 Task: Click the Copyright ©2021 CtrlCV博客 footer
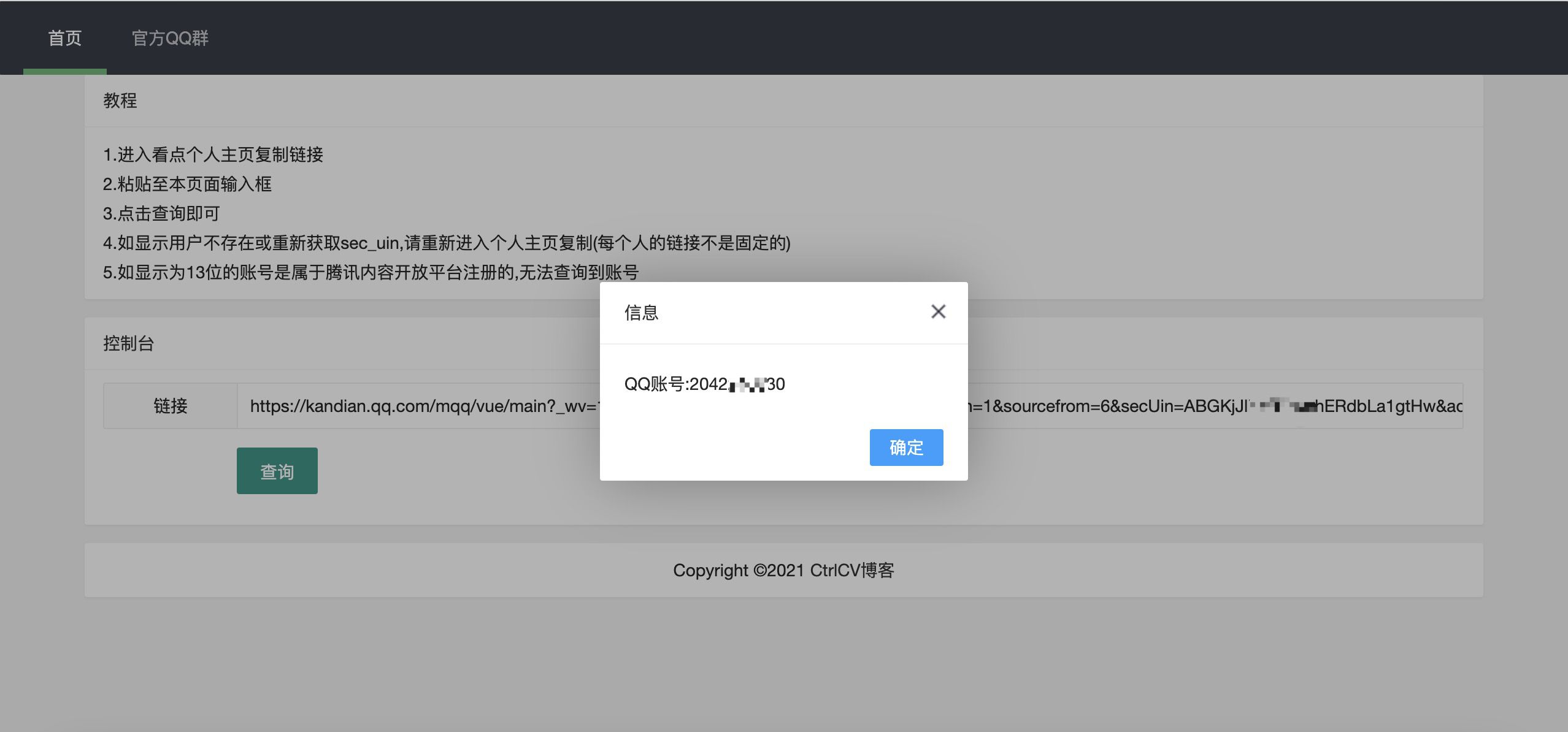(783, 570)
